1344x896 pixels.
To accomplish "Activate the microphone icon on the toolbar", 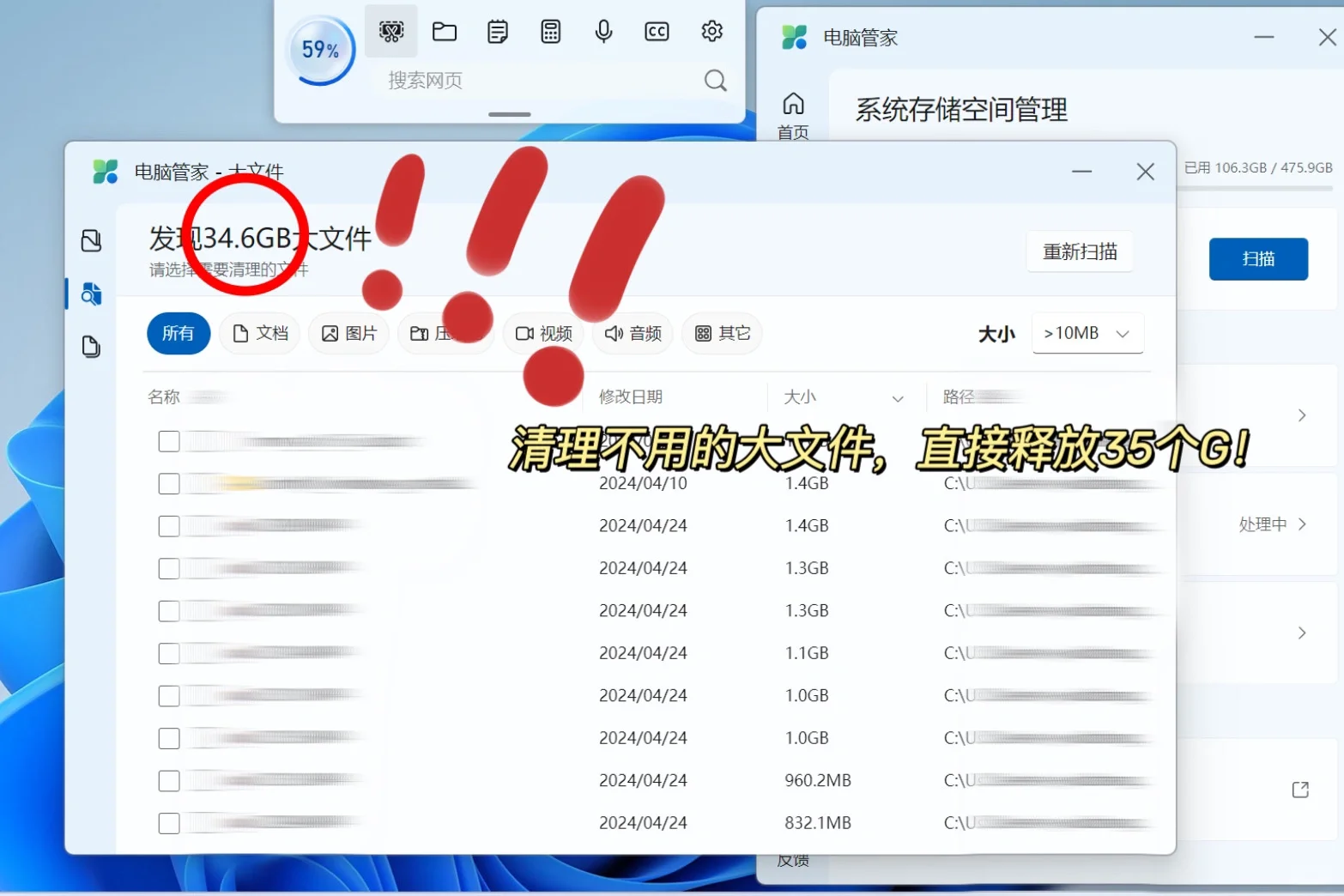I will click(603, 32).
